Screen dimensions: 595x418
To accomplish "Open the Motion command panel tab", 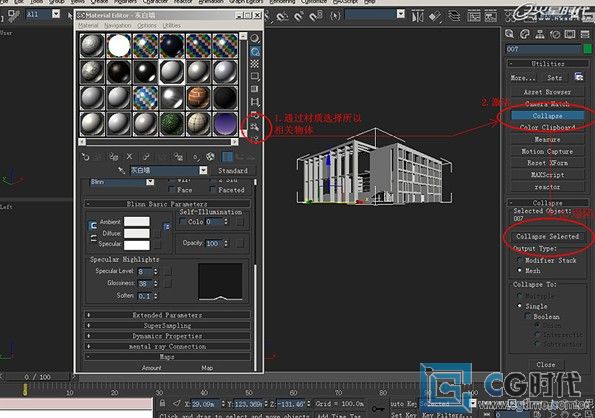I will [x=555, y=34].
